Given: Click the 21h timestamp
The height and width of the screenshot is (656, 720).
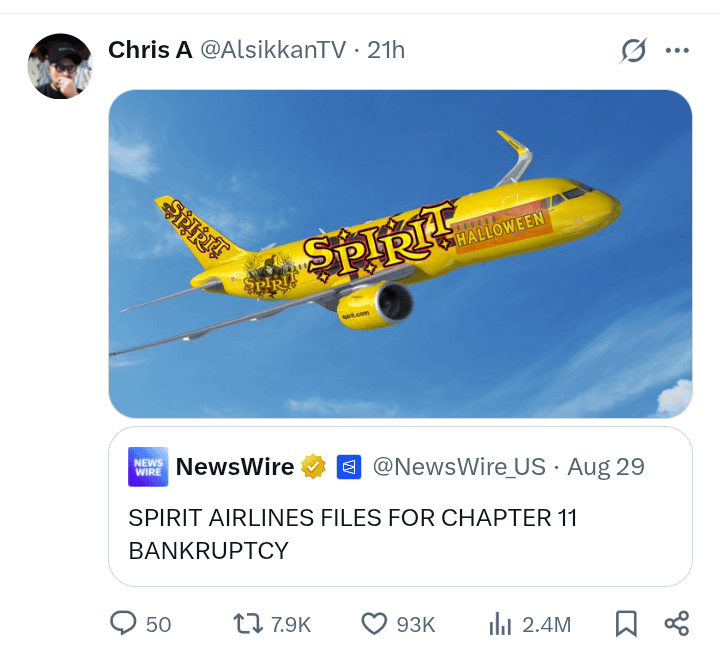Looking at the screenshot, I should pos(386,50).
